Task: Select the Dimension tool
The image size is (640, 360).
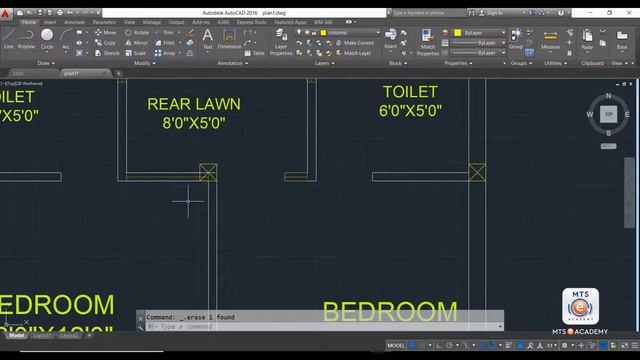Action: pos(229,39)
